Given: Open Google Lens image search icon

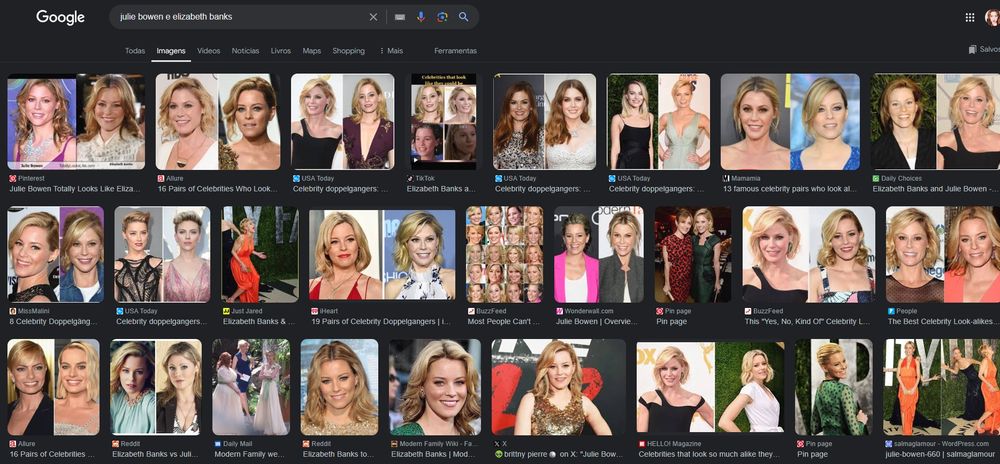Looking at the screenshot, I should 442,17.
